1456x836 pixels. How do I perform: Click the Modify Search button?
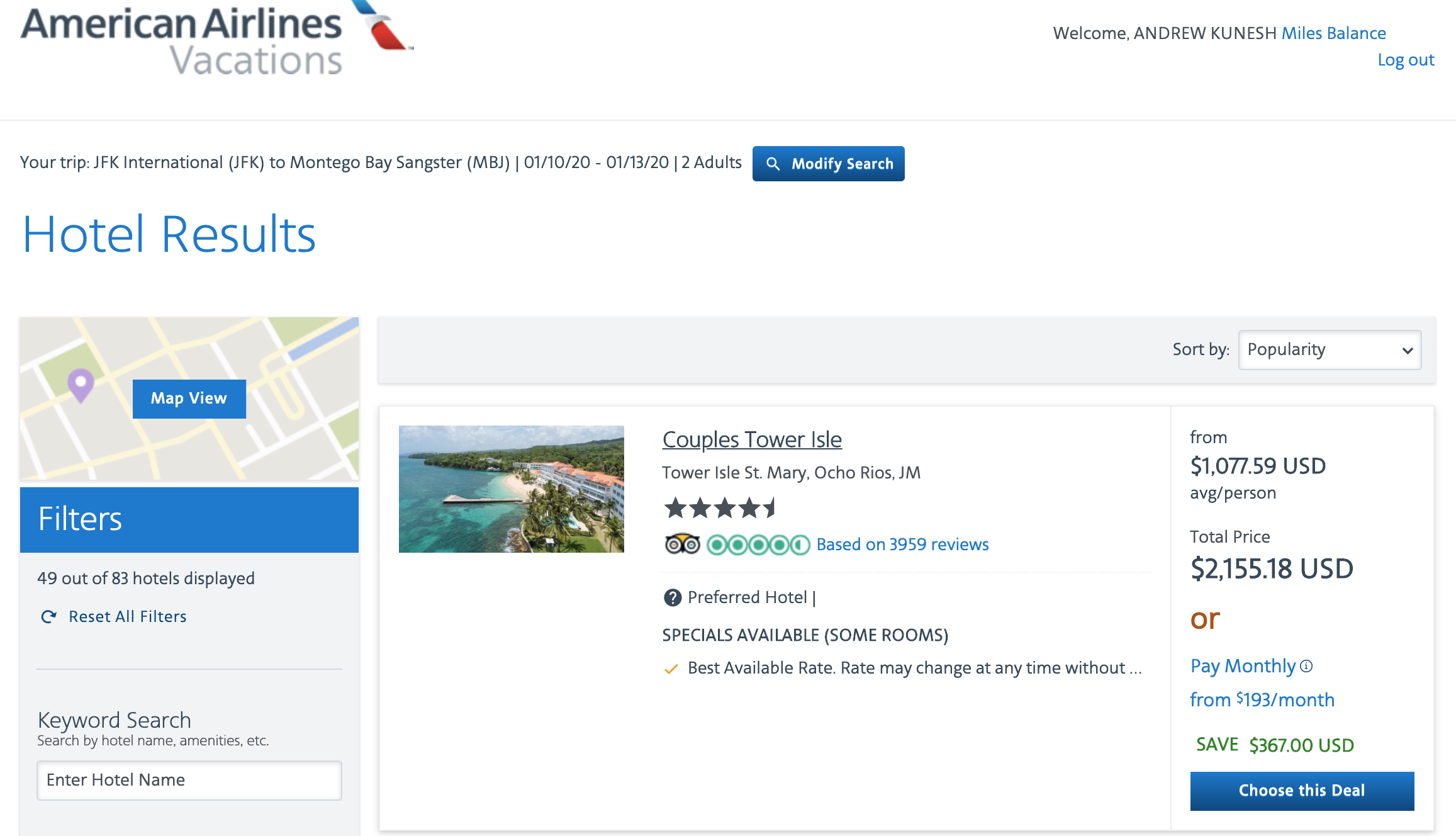click(829, 164)
